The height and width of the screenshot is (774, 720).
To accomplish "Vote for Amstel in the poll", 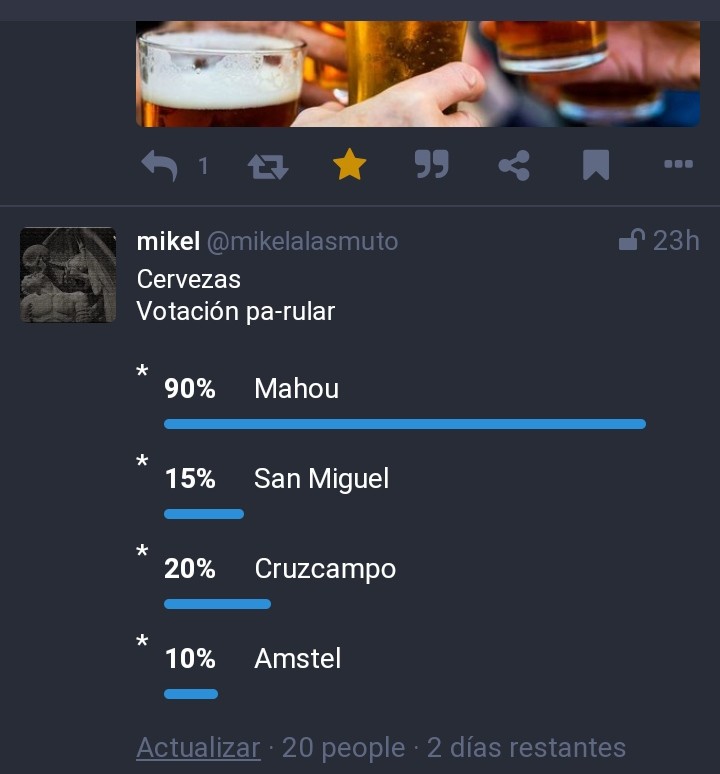I will (x=297, y=658).
